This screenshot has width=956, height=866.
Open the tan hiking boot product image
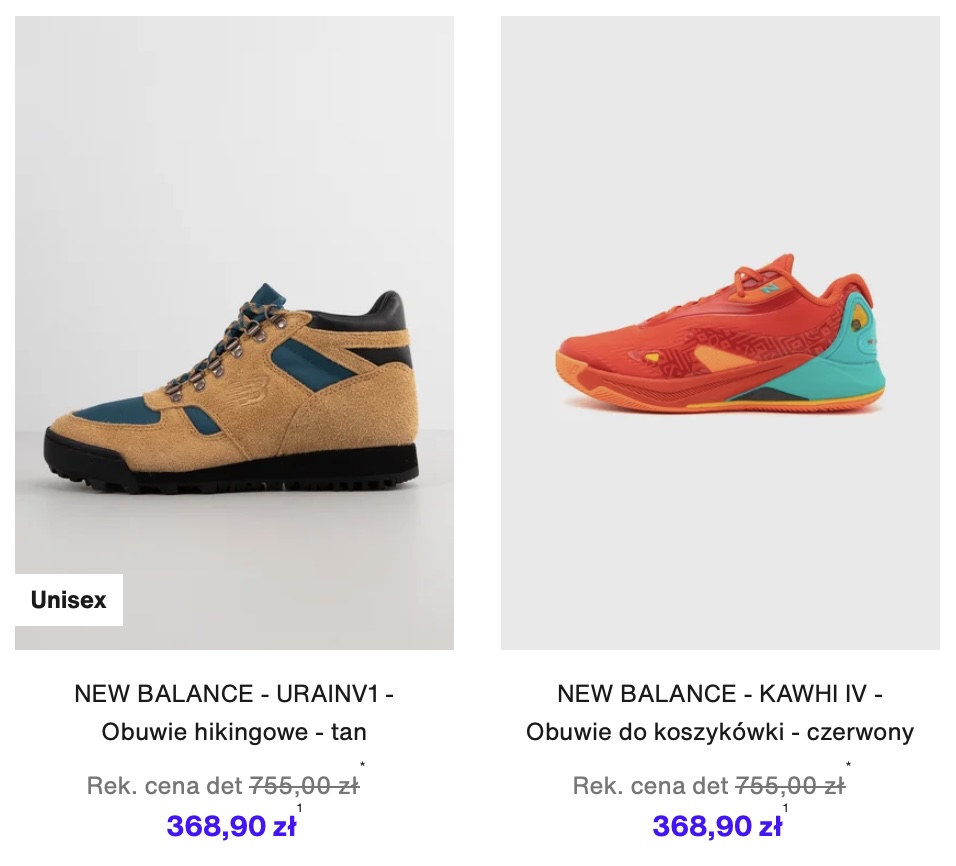click(x=234, y=332)
